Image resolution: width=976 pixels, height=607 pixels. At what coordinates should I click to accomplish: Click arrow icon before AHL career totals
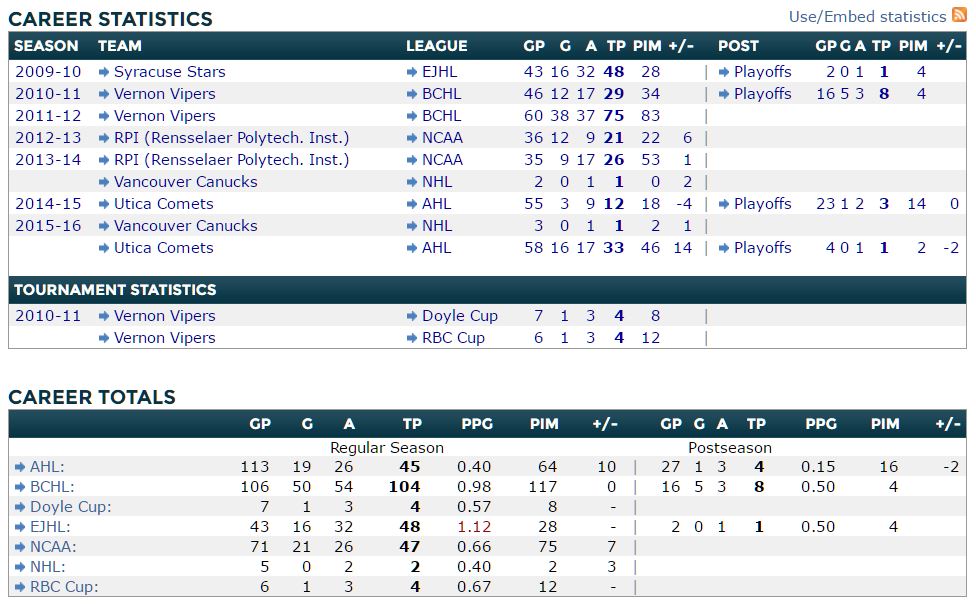(x=20, y=467)
